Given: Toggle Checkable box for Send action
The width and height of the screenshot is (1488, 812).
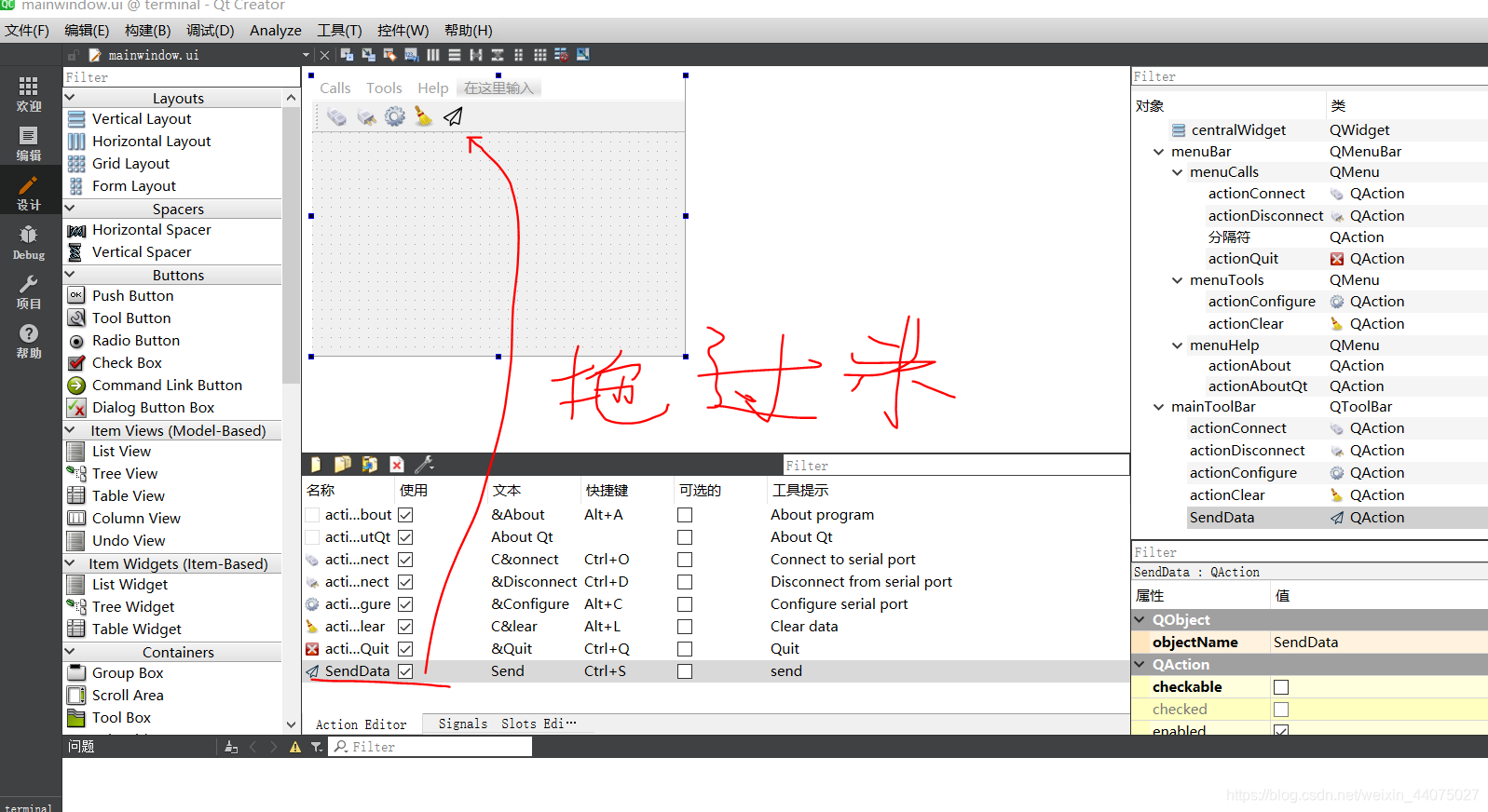Looking at the screenshot, I should (685, 671).
